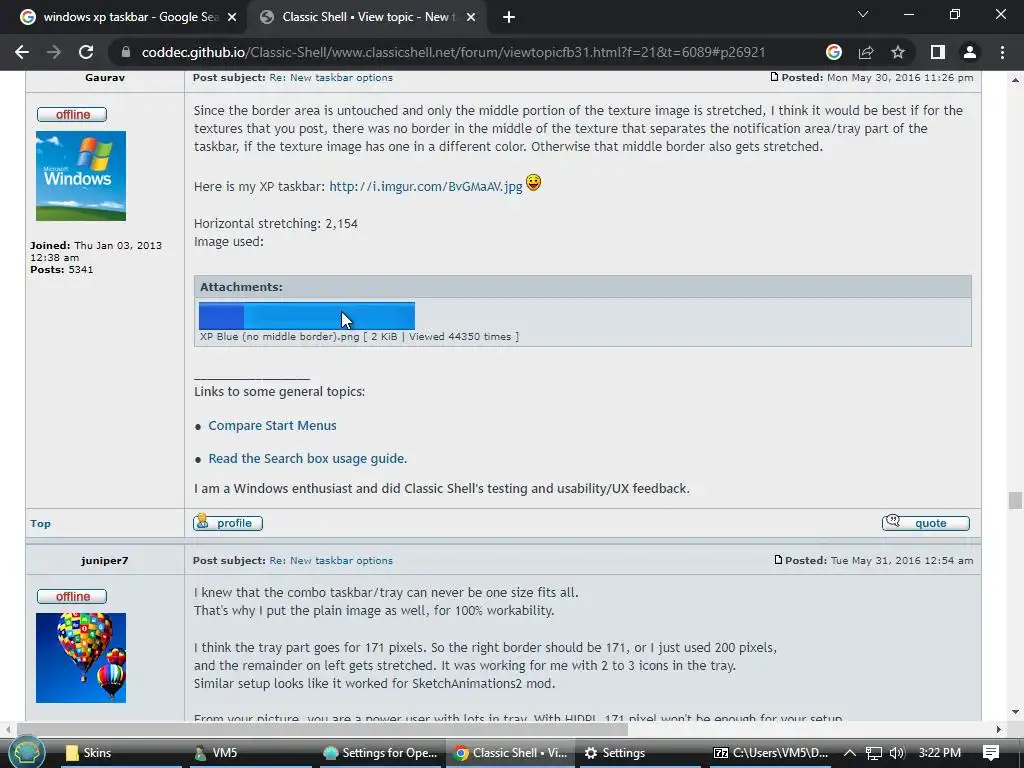Open Gaurav's Re: New taskbar options subject link
1024x768 pixels.
click(x=331, y=77)
